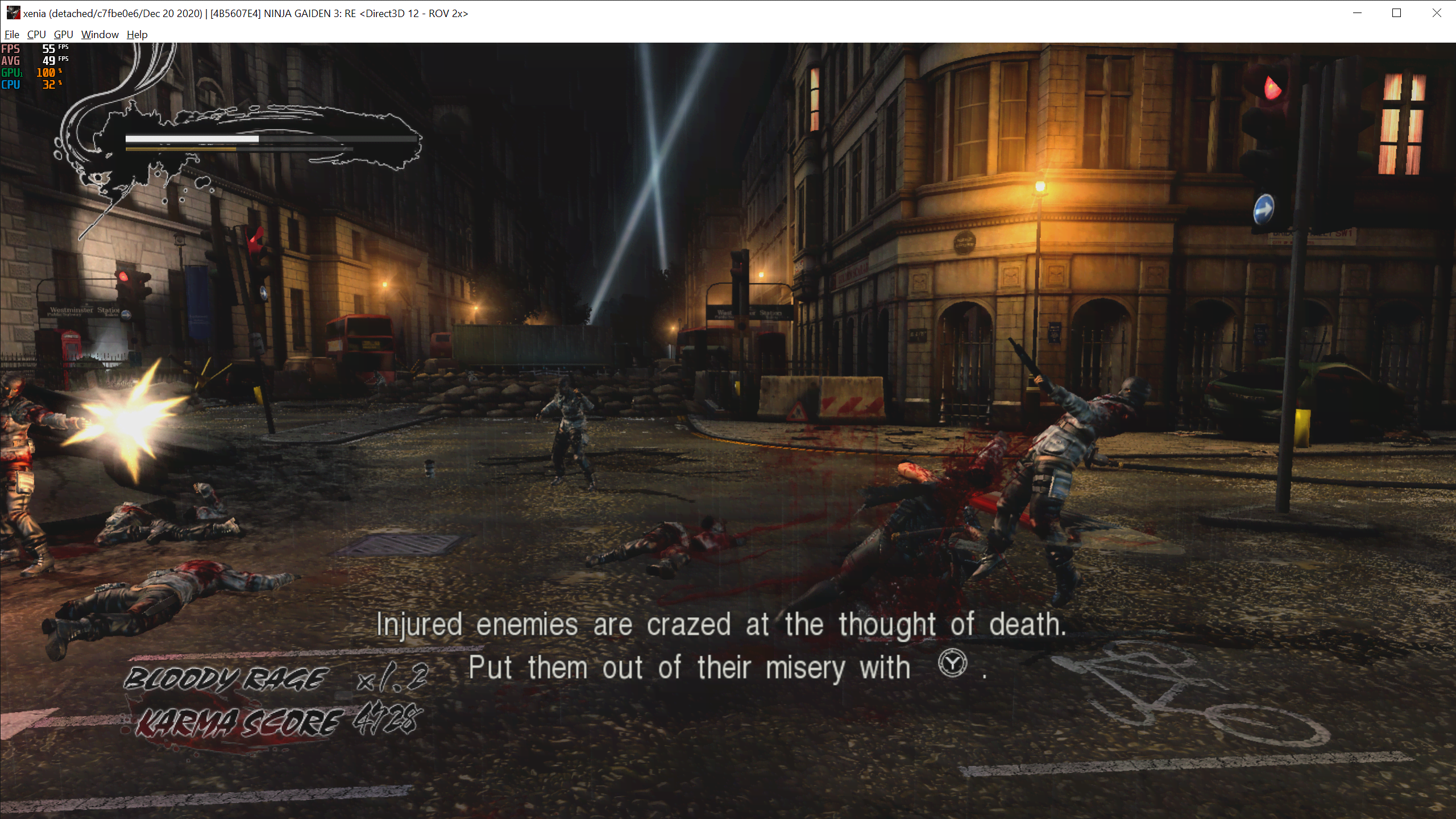Click the 'Injured enemies are crazed' tutorial line
Viewport: 1456px width, 819px height.
(x=721, y=624)
